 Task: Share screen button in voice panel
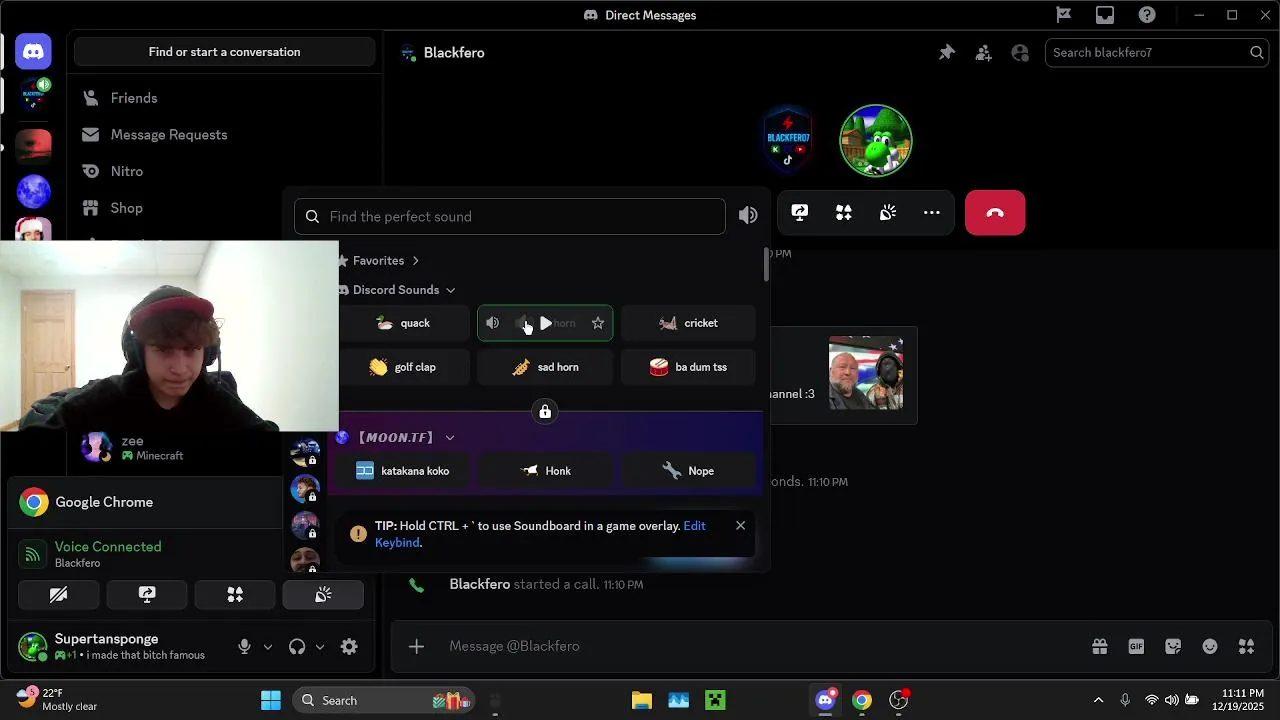tap(147, 594)
